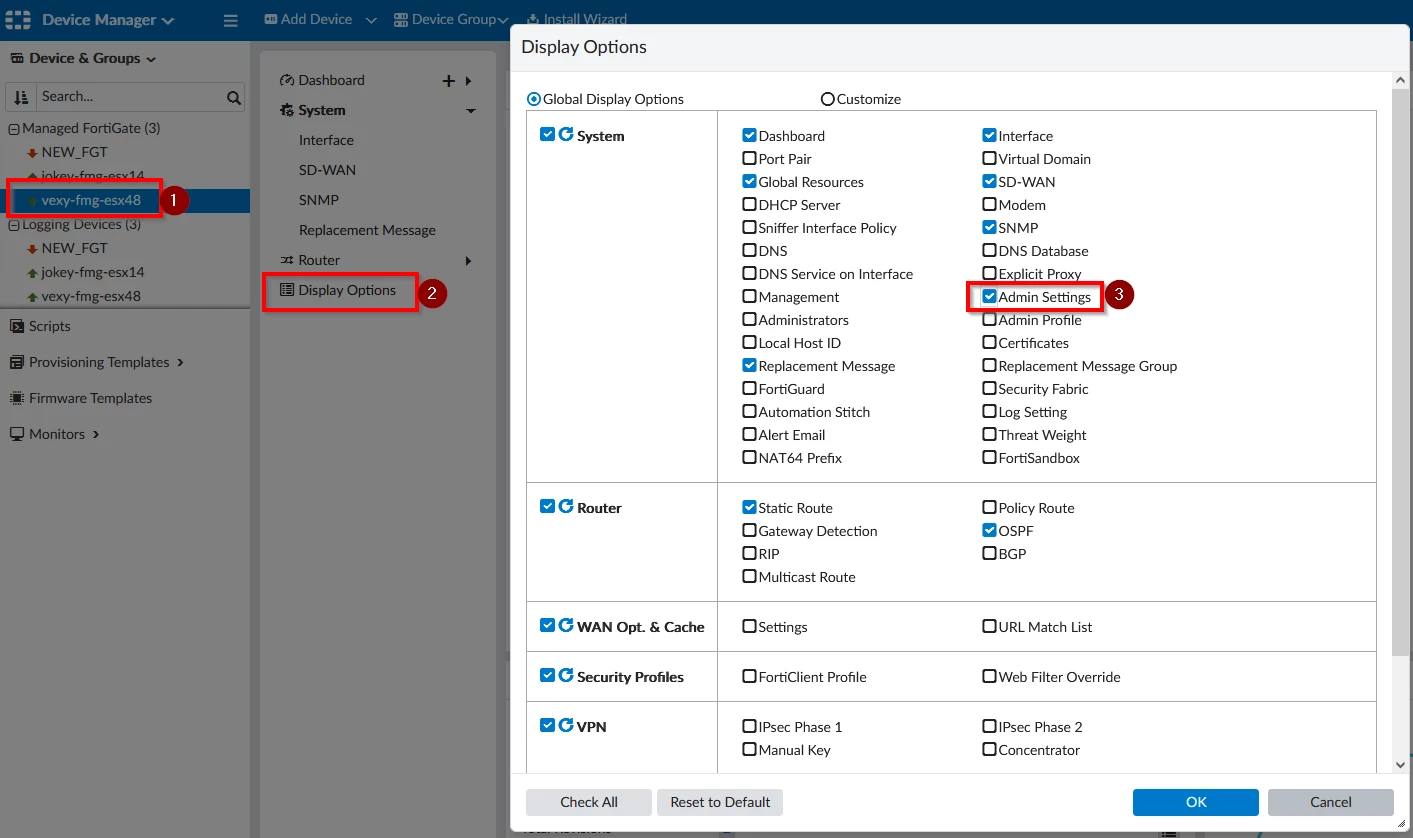Open the Device Manager dropdown
Screen dimensions: 1413x838
[108, 20]
